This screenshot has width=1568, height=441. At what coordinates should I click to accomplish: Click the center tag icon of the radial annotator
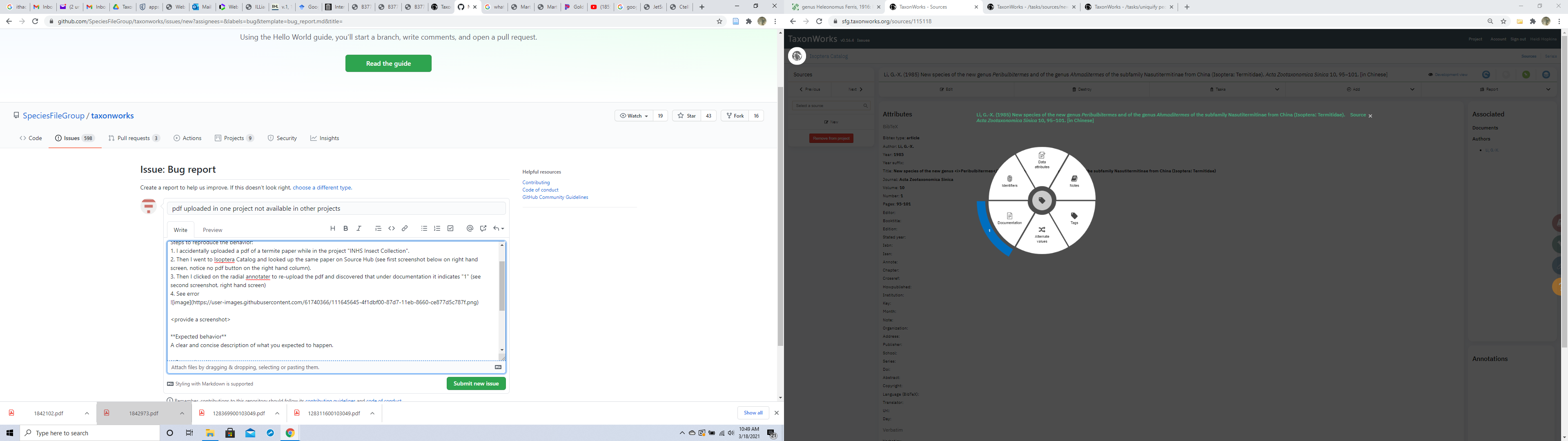pyautogui.click(x=1042, y=200)
